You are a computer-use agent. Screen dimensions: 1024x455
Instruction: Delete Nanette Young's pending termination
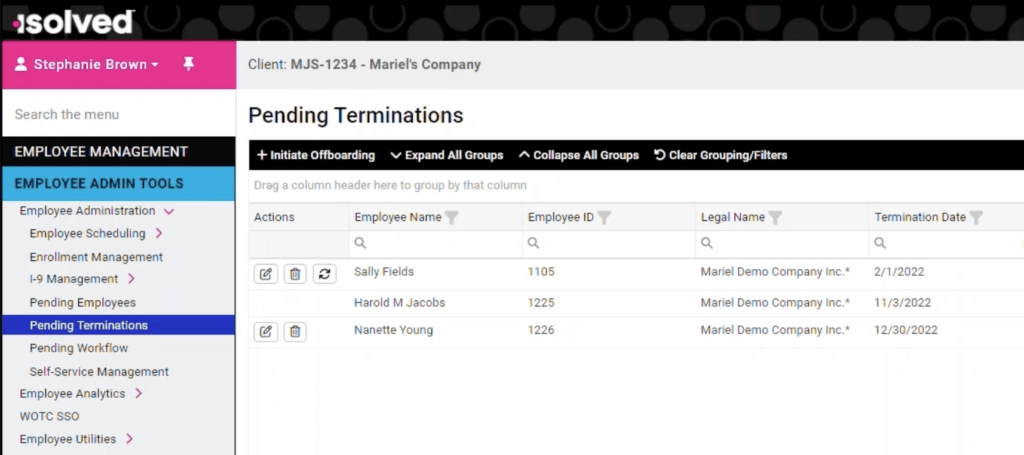pyautogui.click(x=295, y=332)
